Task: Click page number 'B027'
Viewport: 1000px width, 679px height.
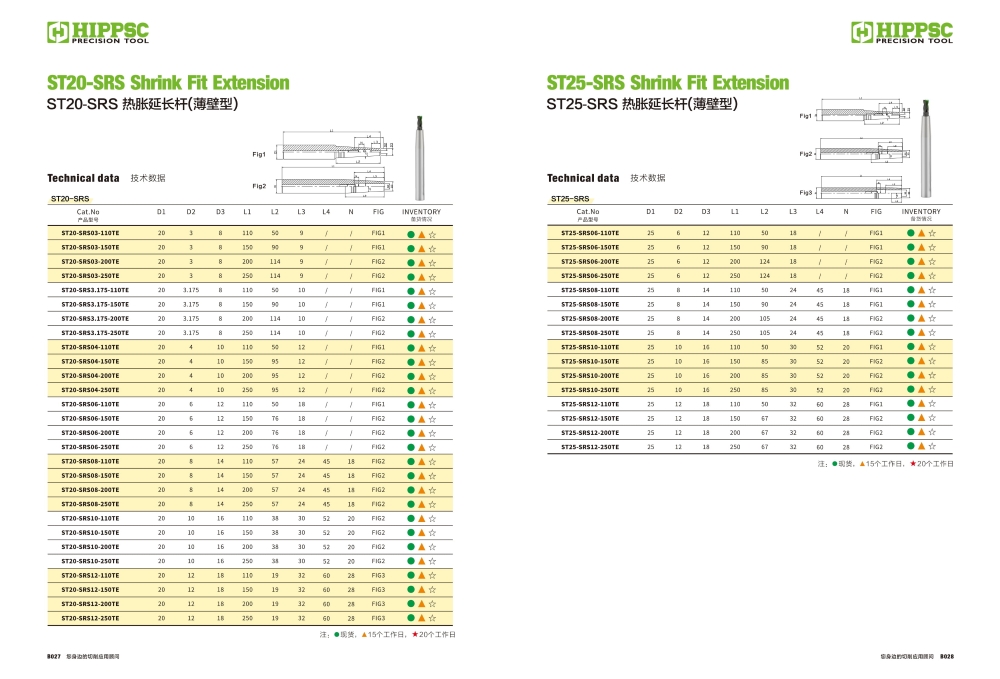Action: click(x=54, y=657)
